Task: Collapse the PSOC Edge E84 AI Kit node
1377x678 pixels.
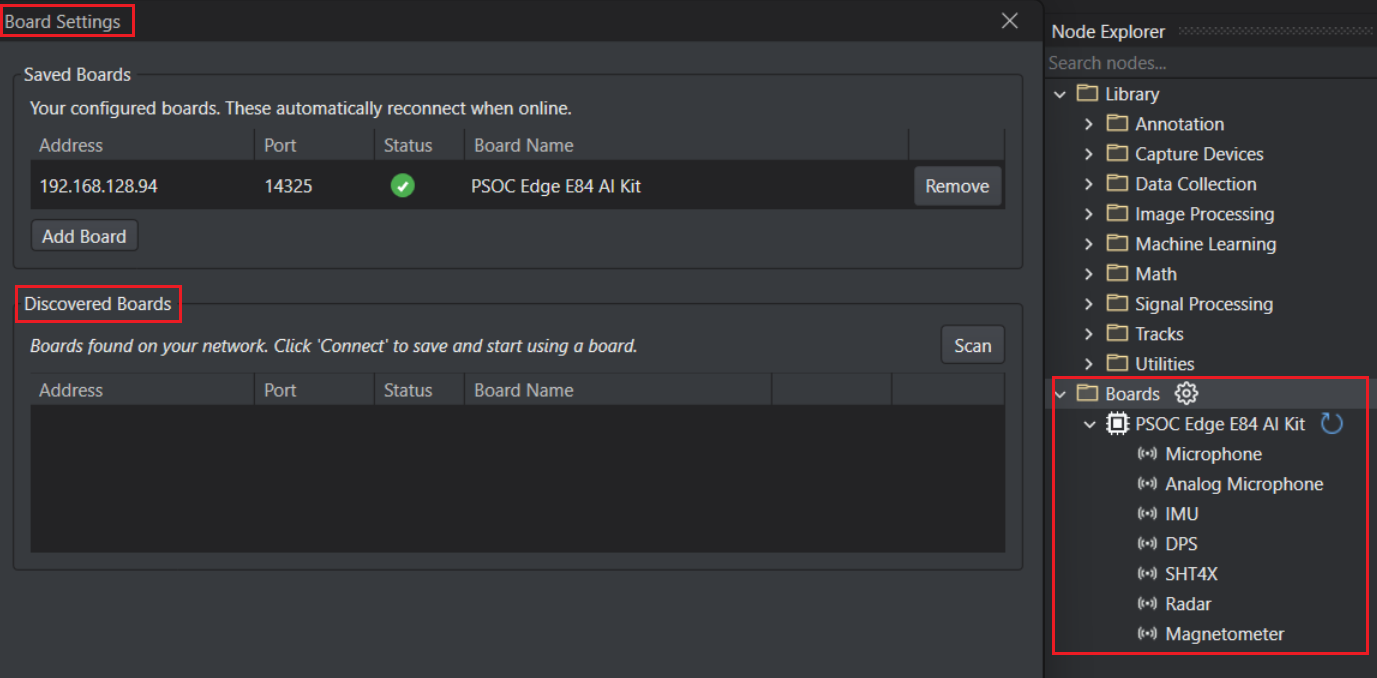Action: pyautogui.click(x=1090, y=424)
